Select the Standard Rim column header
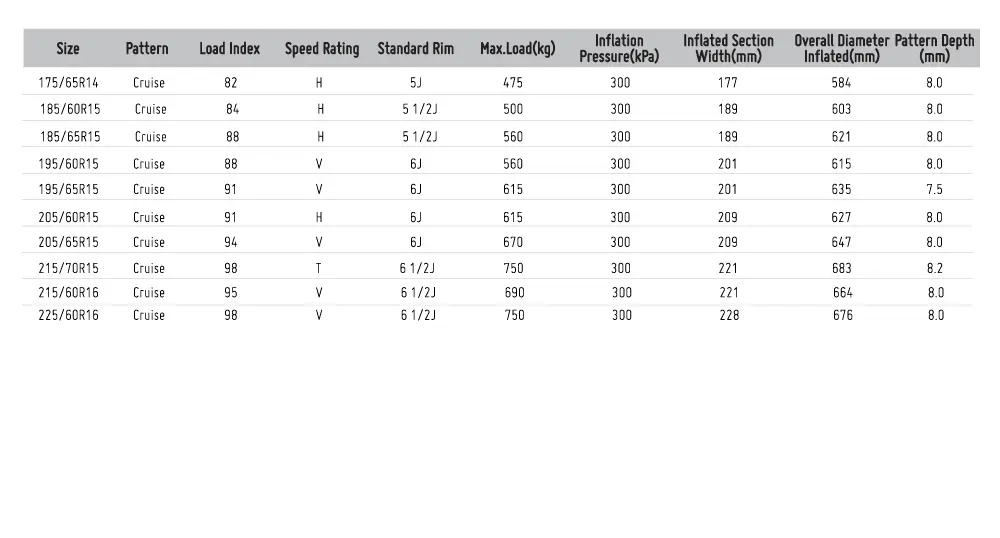Viewport: 1000px width, 538px height. pyautogui.click(x=415, y=49)
